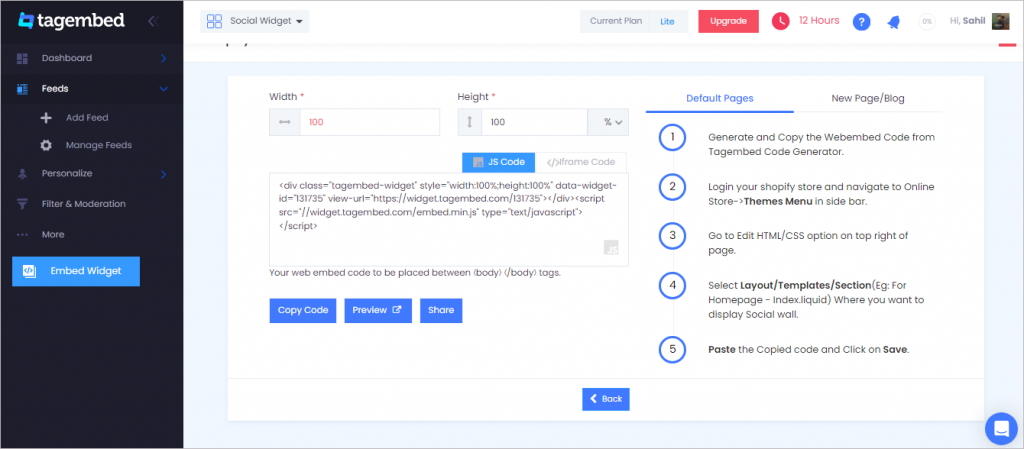Image resolution: width=1024 pixels, height=449 pixels.
Task: Open the height unit % dropdown
Action: click(608, 122)
